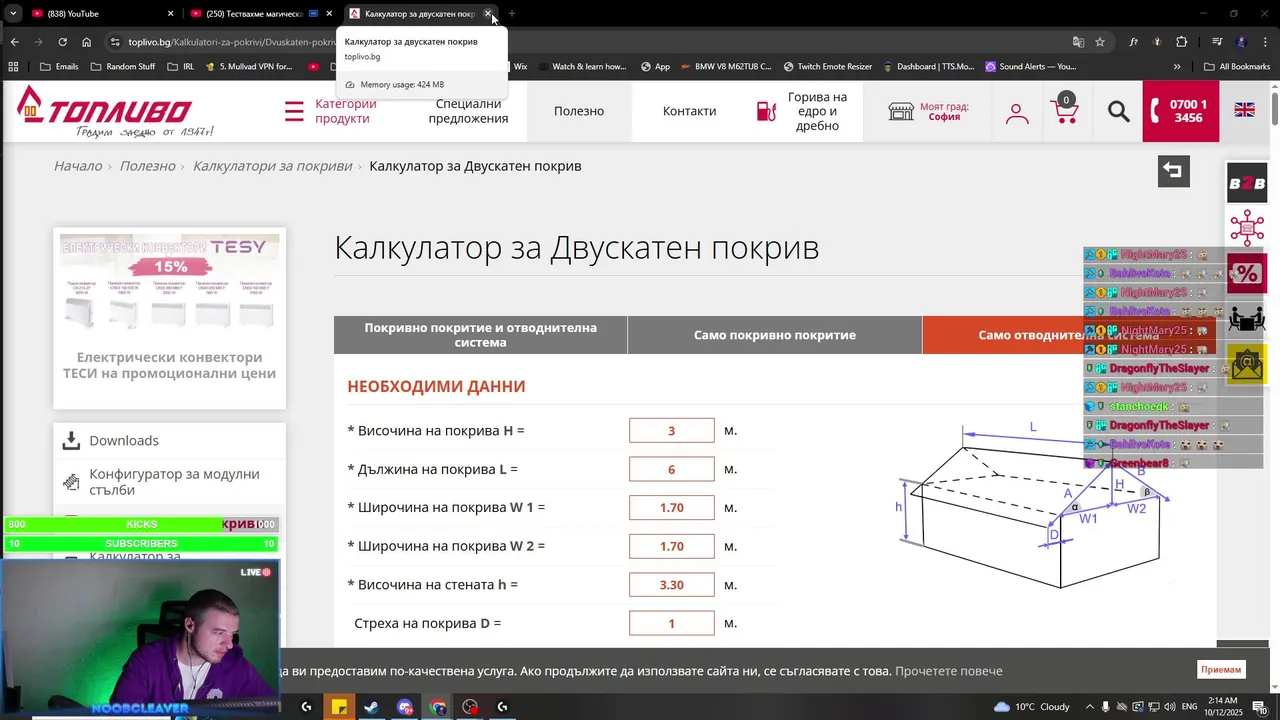Edit the roof width W 2 field
Screen dimensions: 1280x720
click(x=672, y=546)
